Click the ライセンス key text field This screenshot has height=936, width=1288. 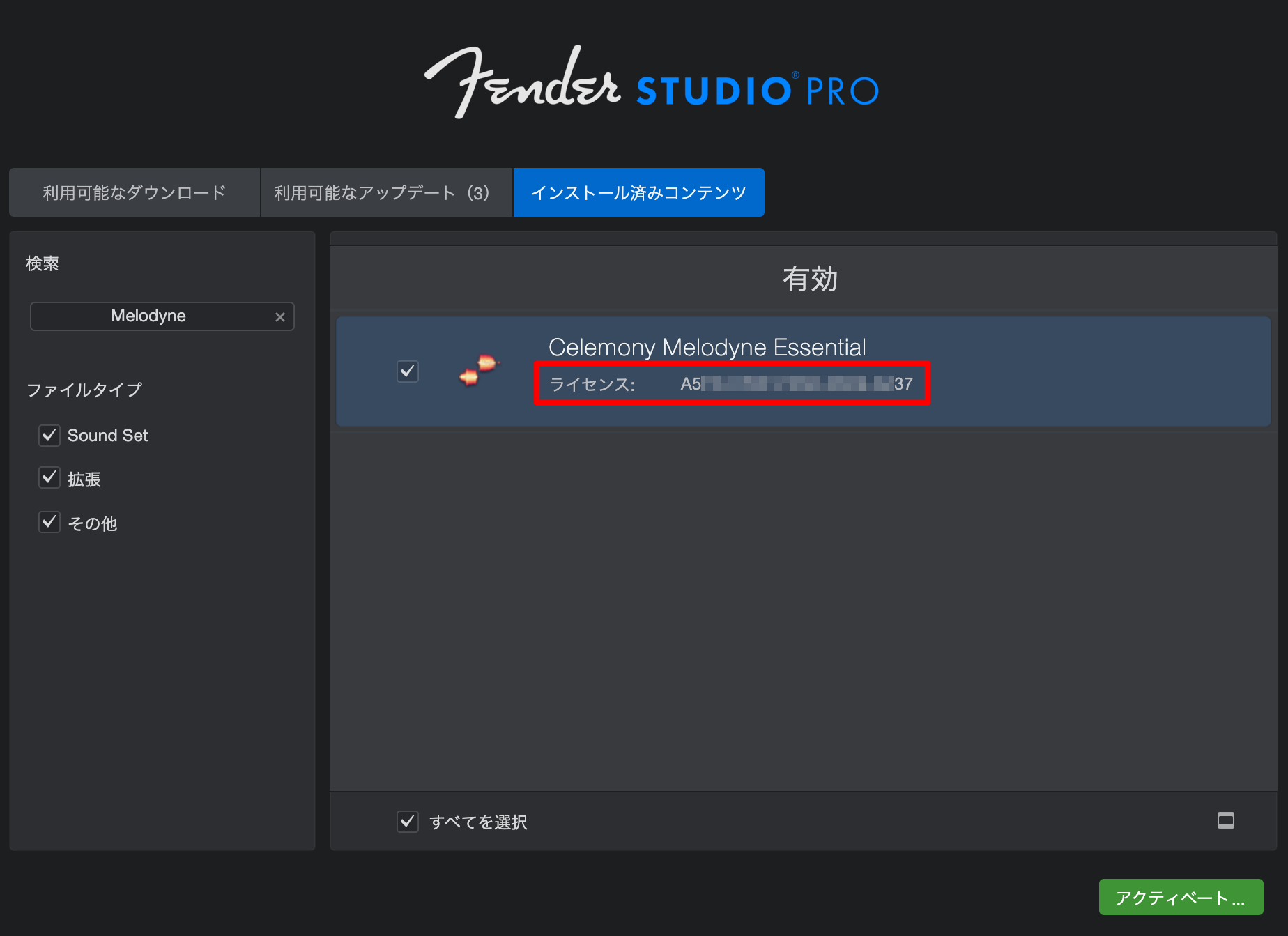[731, 383]
